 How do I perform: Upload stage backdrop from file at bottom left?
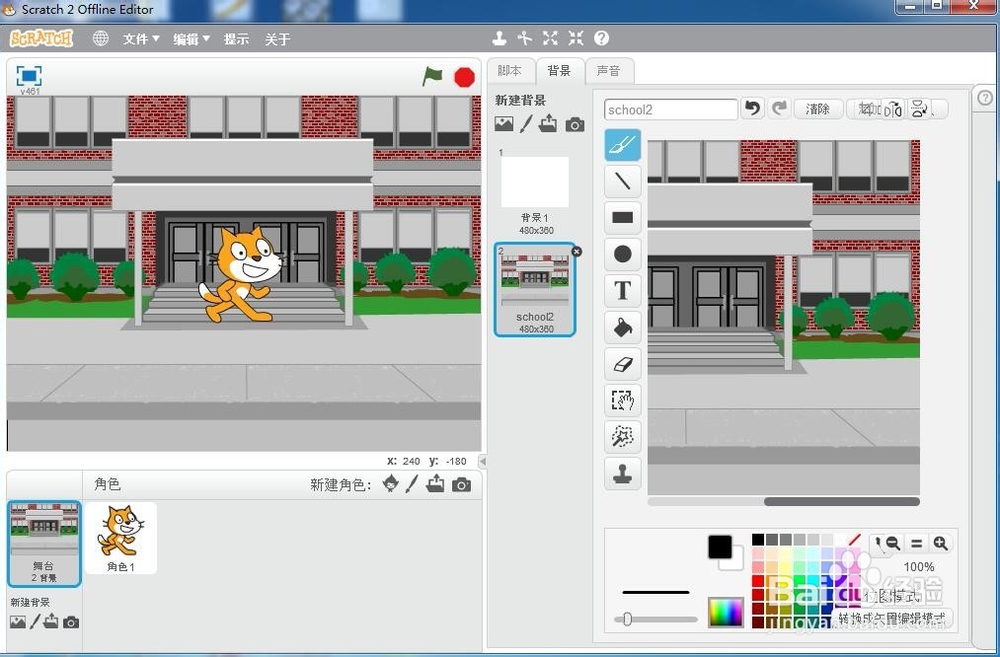51,621
